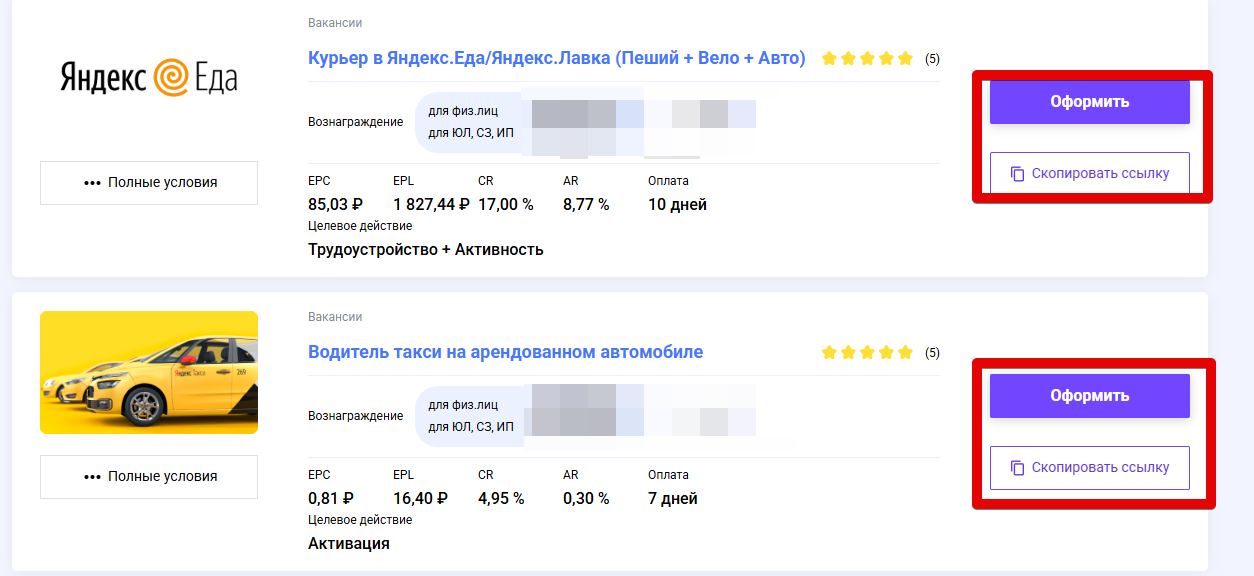Select для физ.лиц in the taxi reward
This screenshot has height=576, width=1254.
pyautogui.click(x=463, y=405)
